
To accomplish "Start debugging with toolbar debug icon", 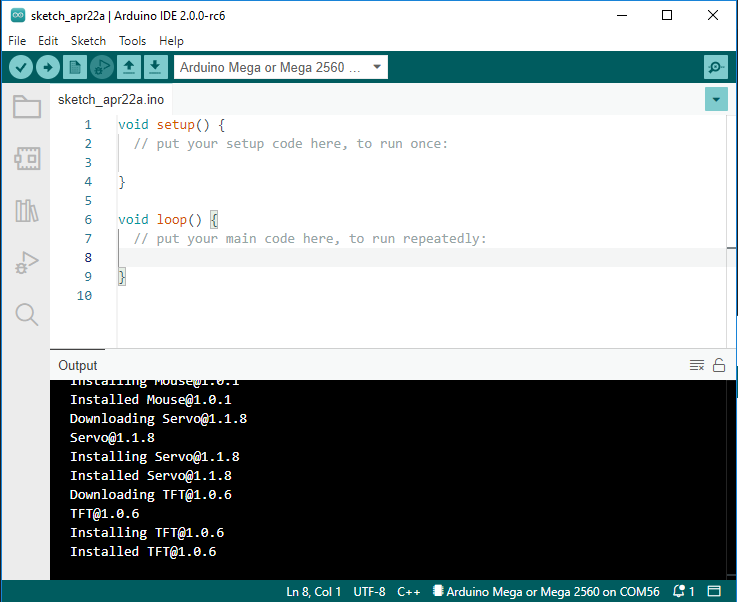I will pos(102,67).
